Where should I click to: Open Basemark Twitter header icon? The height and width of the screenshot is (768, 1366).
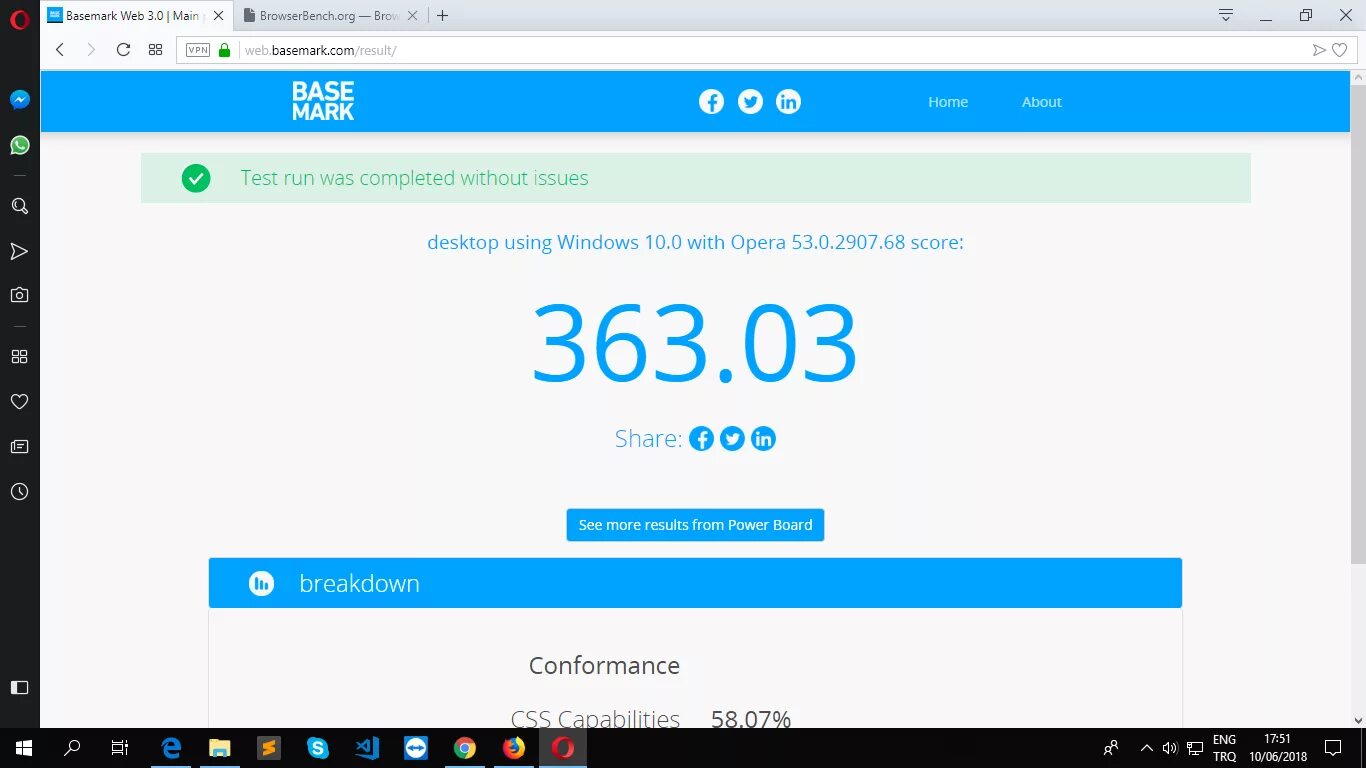[750, 102]
